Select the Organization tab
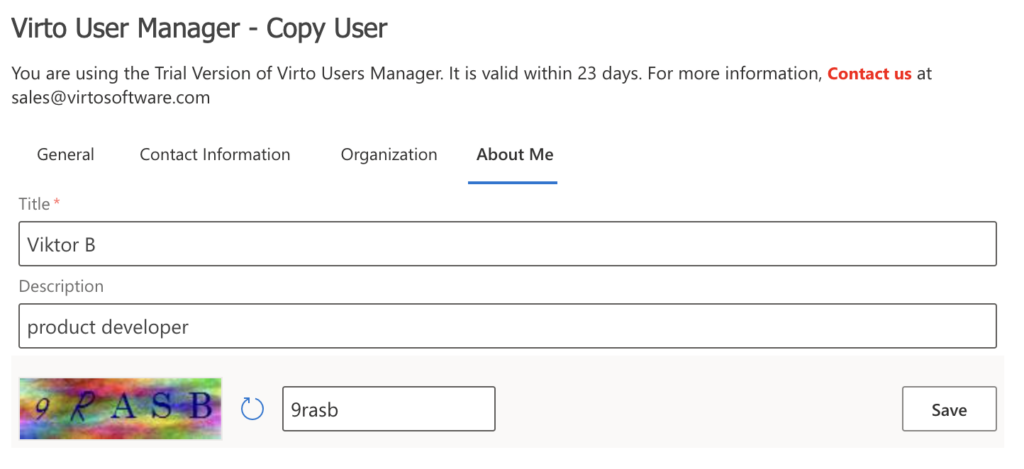This screenshot has width=1024, height=469. (389, 154)
